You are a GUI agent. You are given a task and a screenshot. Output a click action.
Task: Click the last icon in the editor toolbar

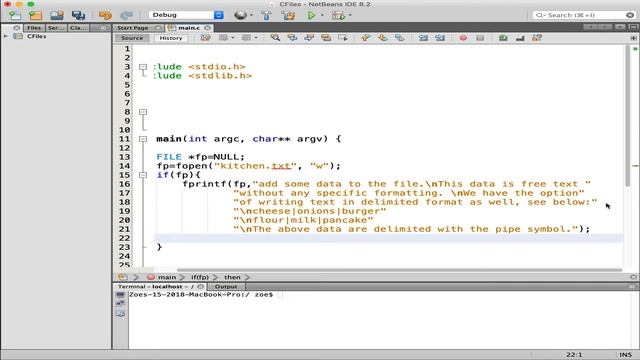[537, 38]
